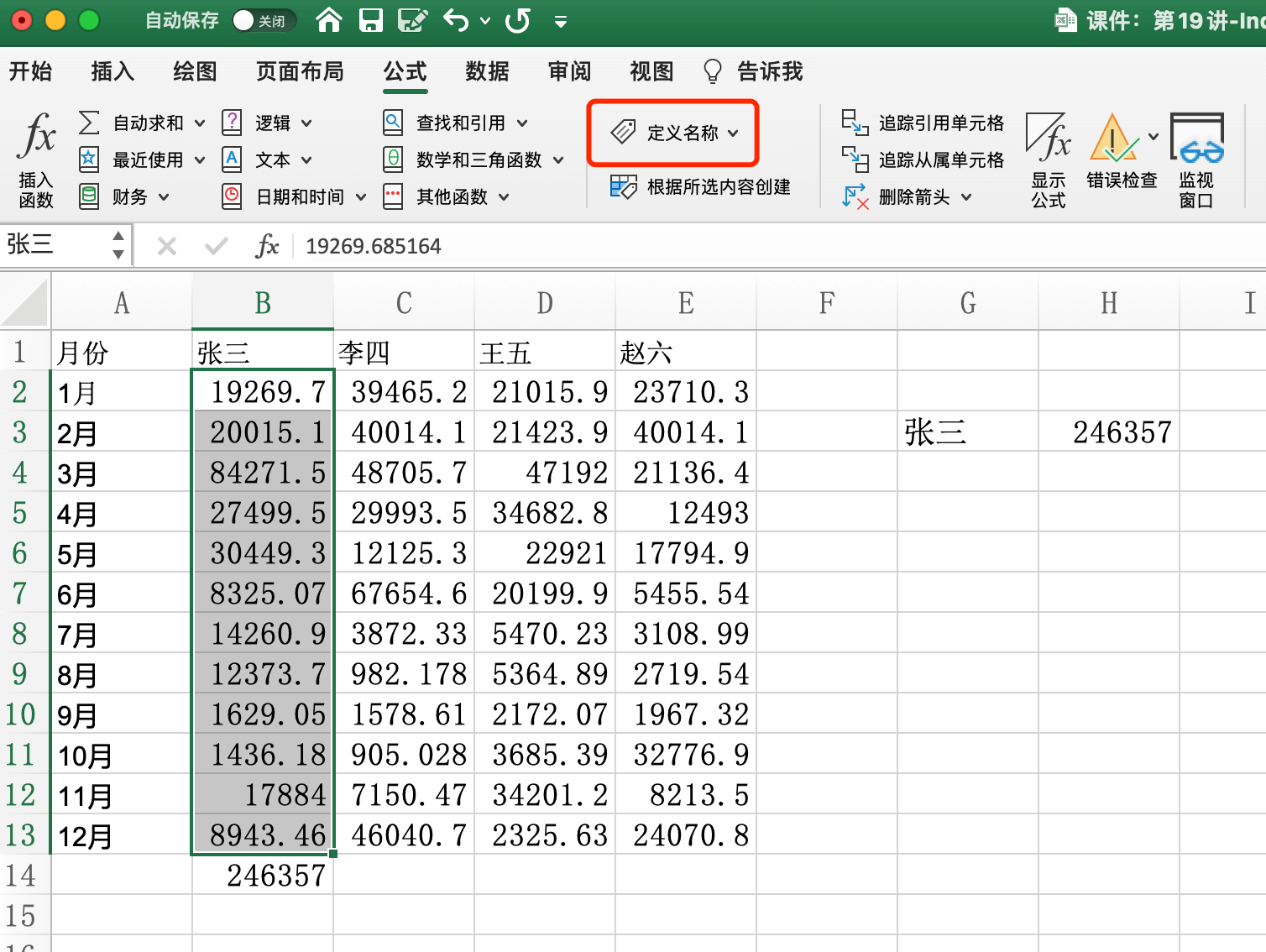Expand the More Functions dropdown arrow
The image size is (1266, 952).
tap(504, 197)
